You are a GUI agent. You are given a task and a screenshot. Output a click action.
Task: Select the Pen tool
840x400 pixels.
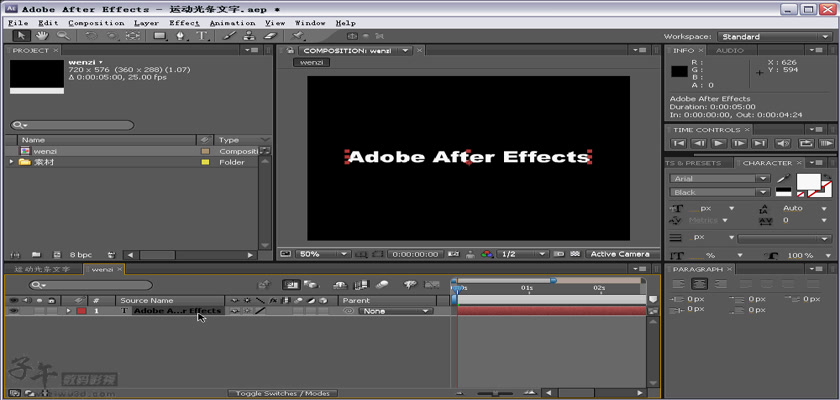pyautogui.click(x=181, y=36)
